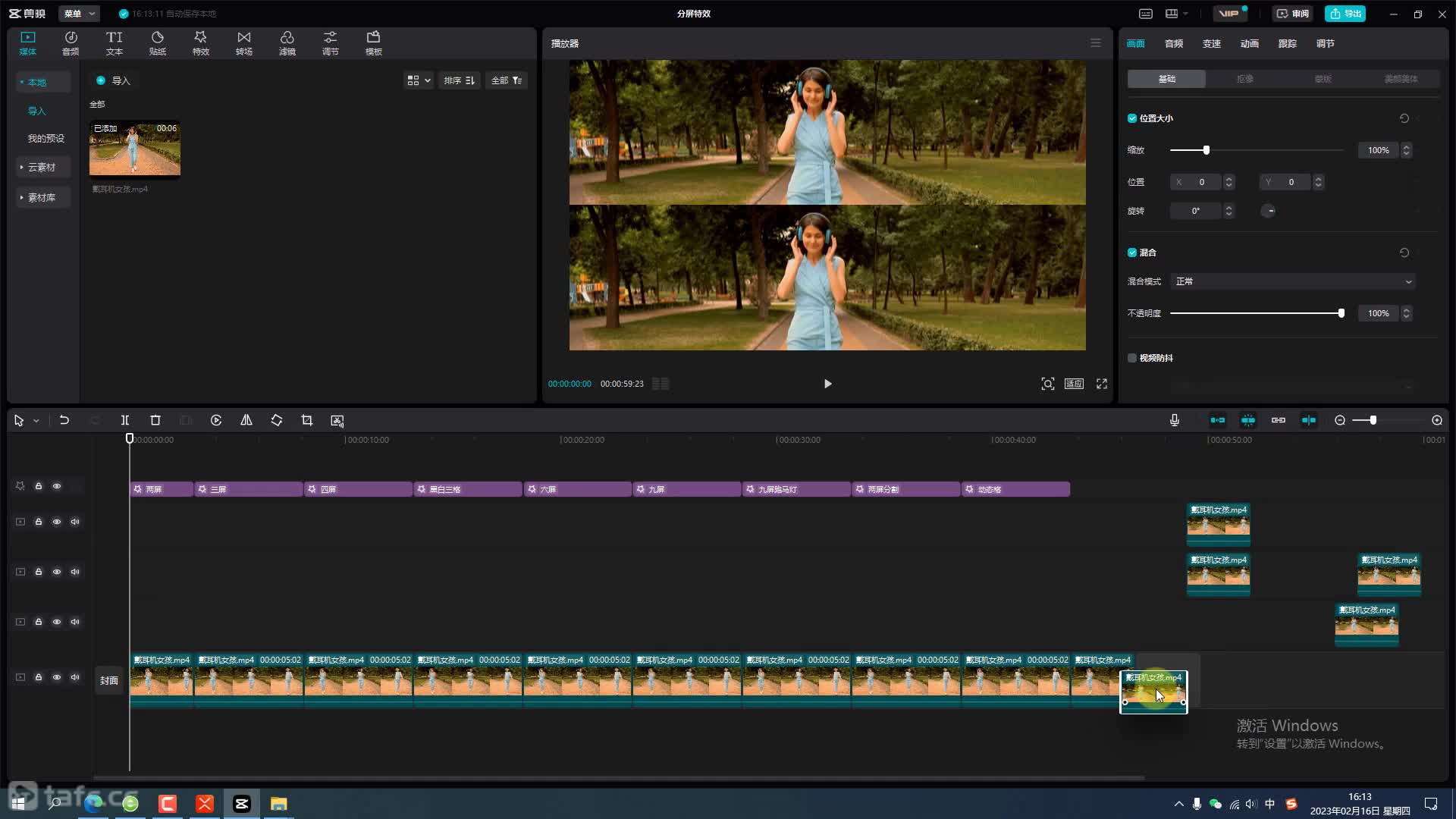
Task: Expand the Cloud Material (云素材) section
Action: [x=42, y=167]
